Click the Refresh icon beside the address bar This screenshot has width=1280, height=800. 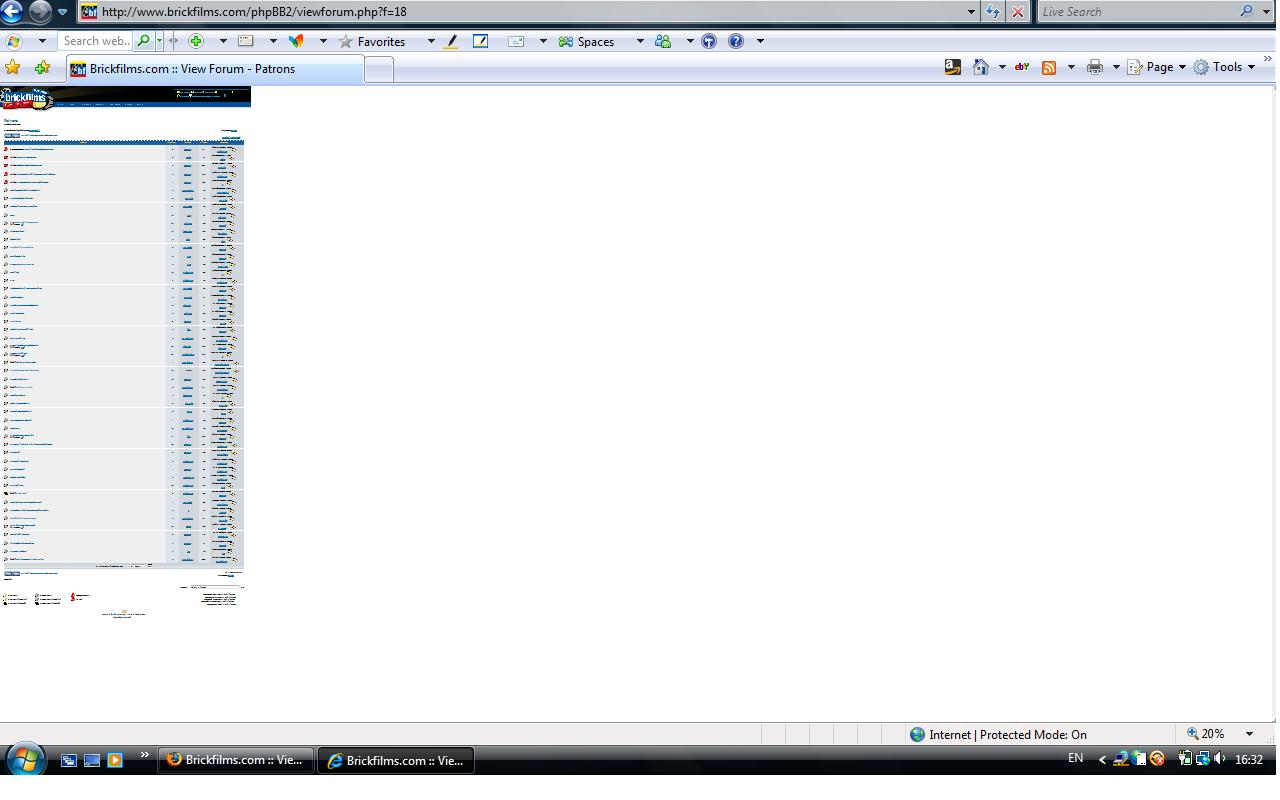pyautogui.click(x=992, y=12)
